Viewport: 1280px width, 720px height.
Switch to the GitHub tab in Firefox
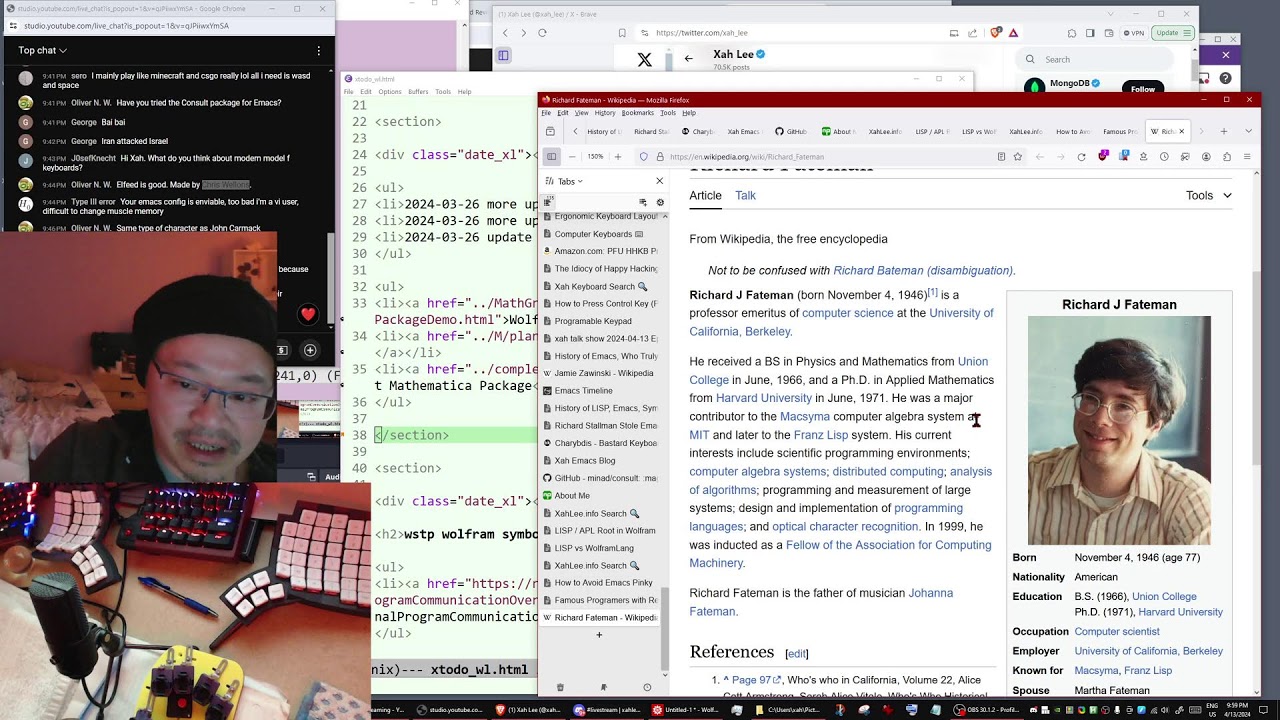[x=790, y=131]
